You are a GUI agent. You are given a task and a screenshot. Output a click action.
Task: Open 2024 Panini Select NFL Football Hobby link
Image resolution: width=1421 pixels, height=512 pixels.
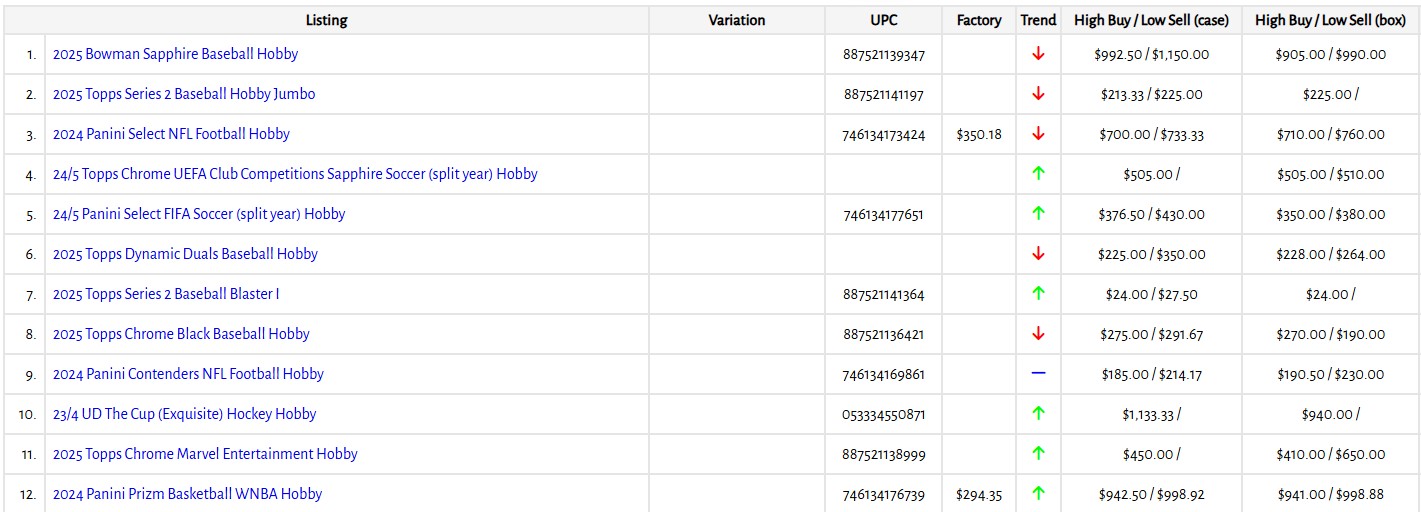coord(171,134)
